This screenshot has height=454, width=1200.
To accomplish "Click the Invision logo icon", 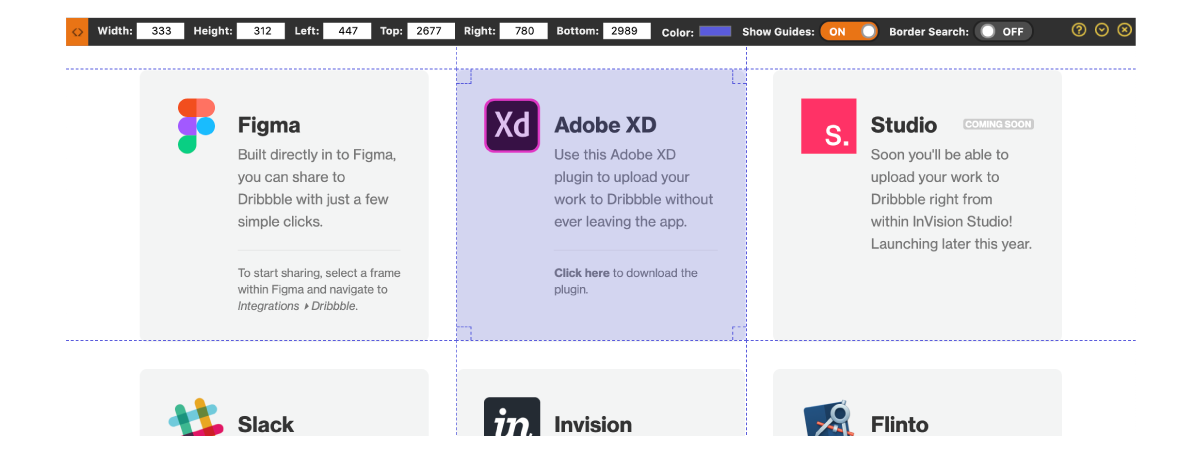I will click(512, 417).
